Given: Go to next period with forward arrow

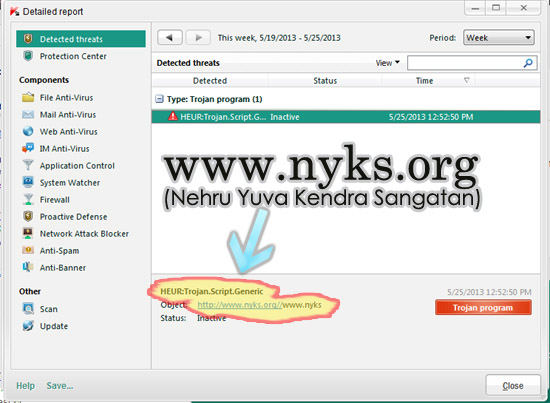Looking at the screenshot, I should point(198,38).
